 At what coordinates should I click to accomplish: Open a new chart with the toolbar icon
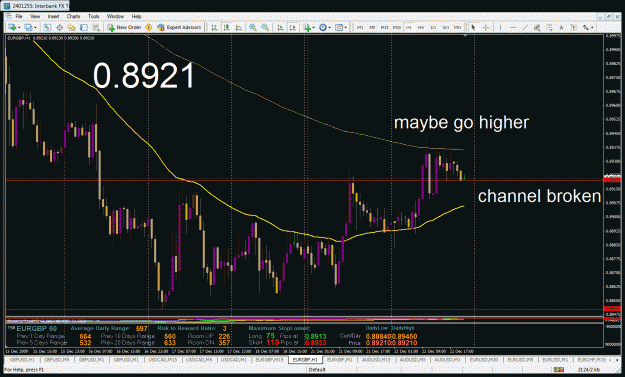12,27
